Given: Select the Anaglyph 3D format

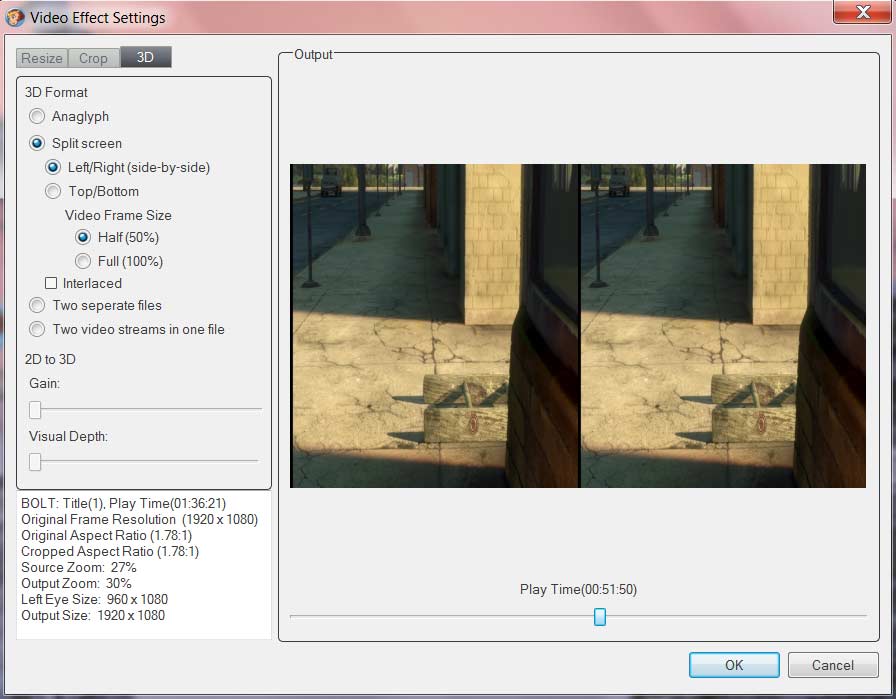Looking at the screenshot, I should [x=37, y=117].
